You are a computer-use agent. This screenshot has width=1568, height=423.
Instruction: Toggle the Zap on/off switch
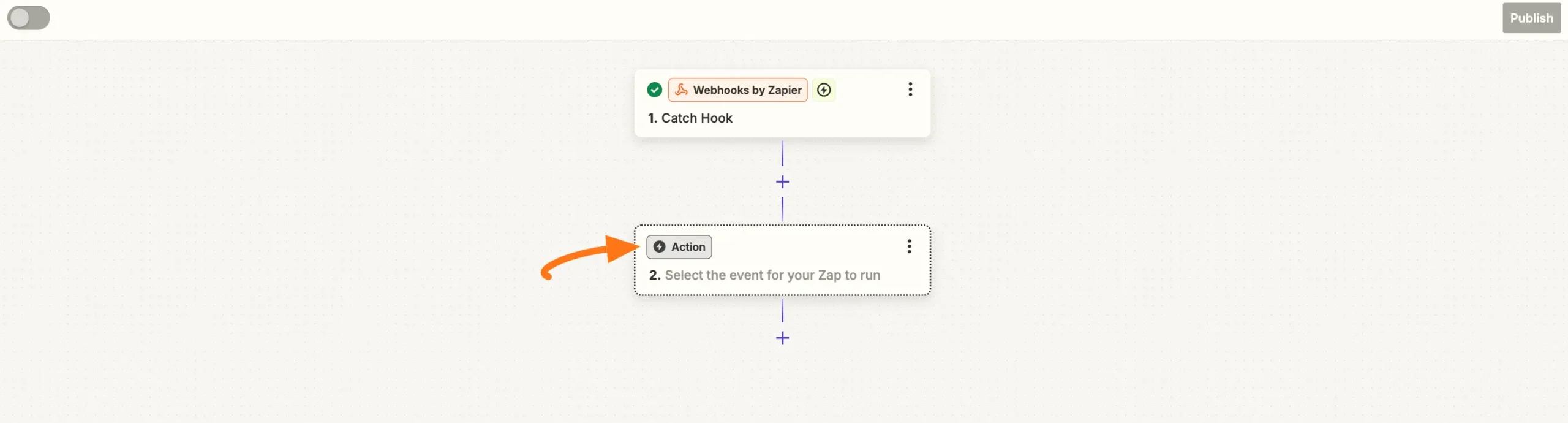(28, 18)
